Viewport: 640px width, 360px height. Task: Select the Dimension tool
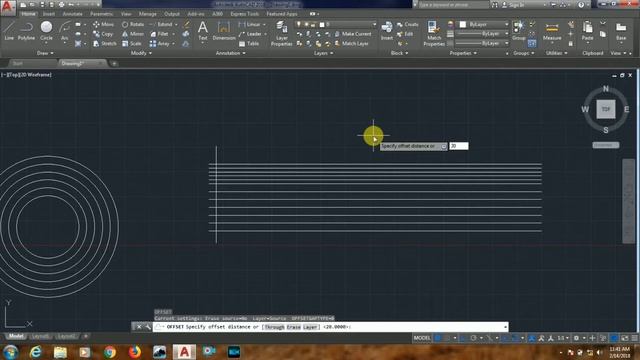click(224, 31)
